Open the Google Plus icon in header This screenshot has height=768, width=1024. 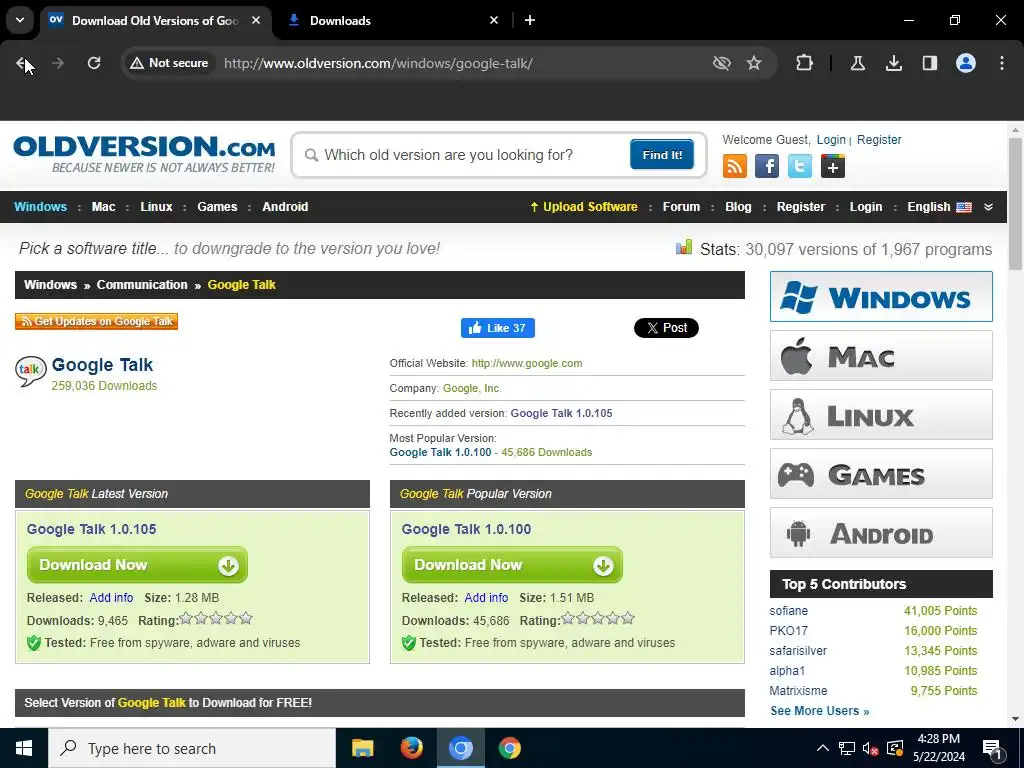click(833, 167)
